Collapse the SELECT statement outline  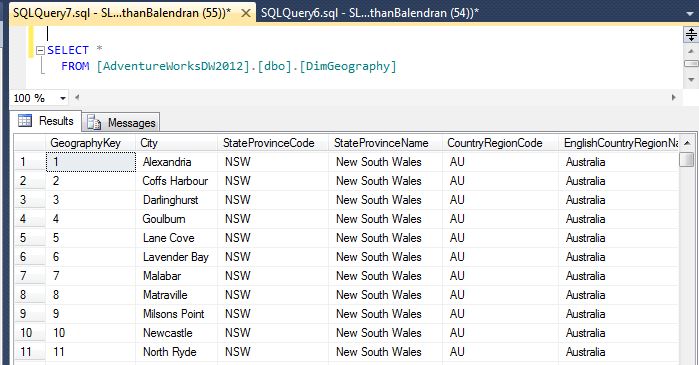(x=40, y=50)
